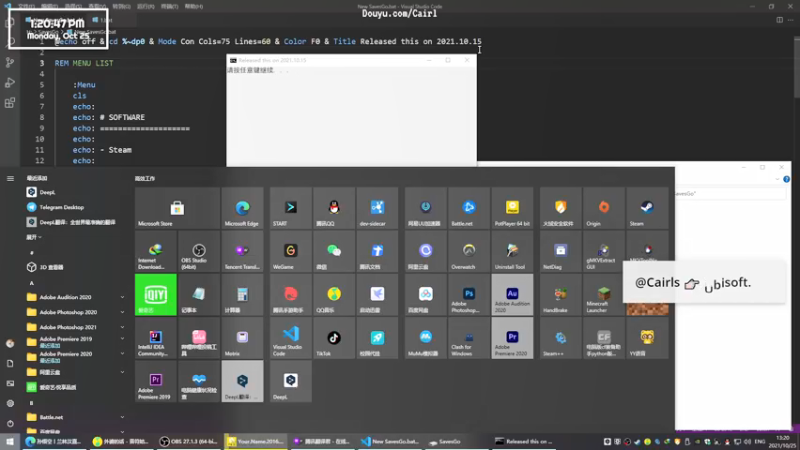Launch WeGame tile
The height and width of the screenshot is (450, 800).
(x=291, y=251)
